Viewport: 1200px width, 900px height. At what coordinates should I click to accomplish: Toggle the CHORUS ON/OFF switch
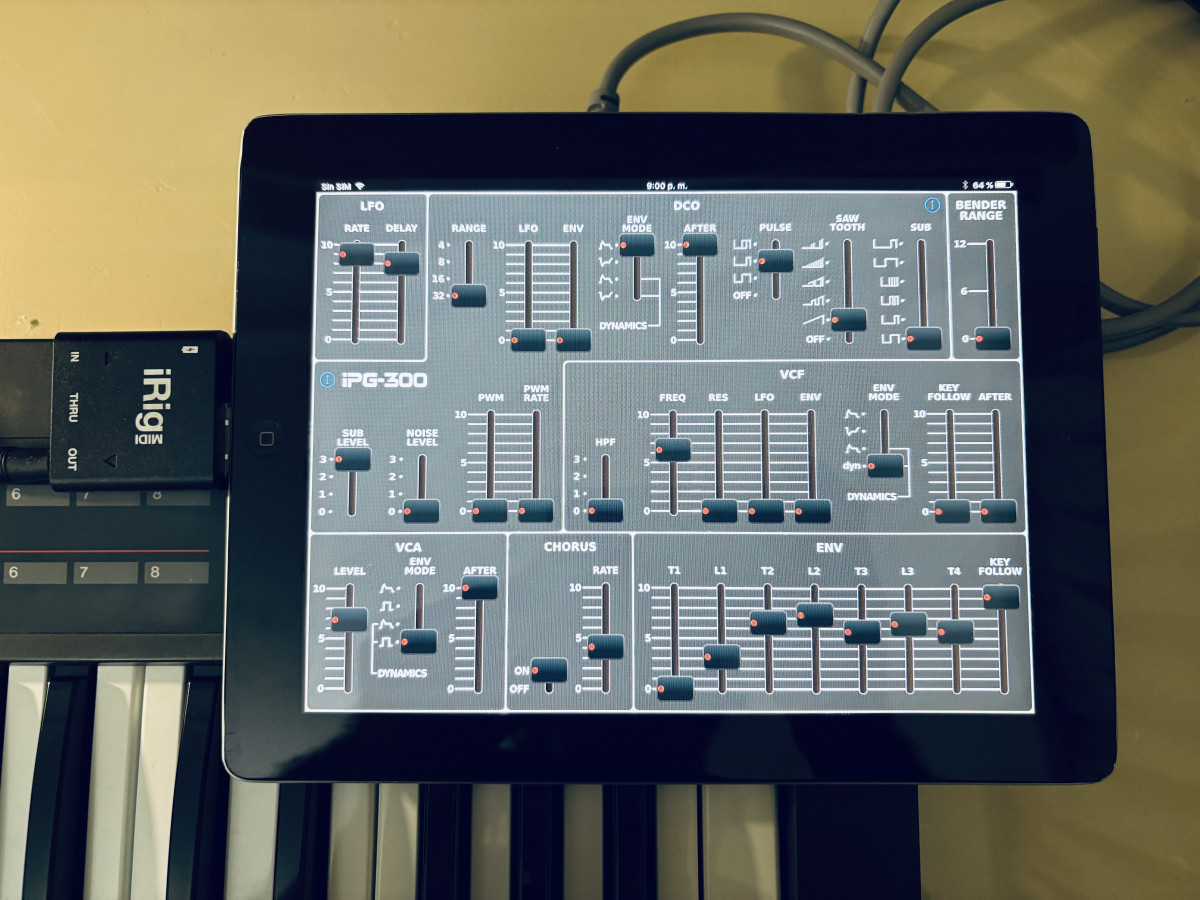[549, 670]
